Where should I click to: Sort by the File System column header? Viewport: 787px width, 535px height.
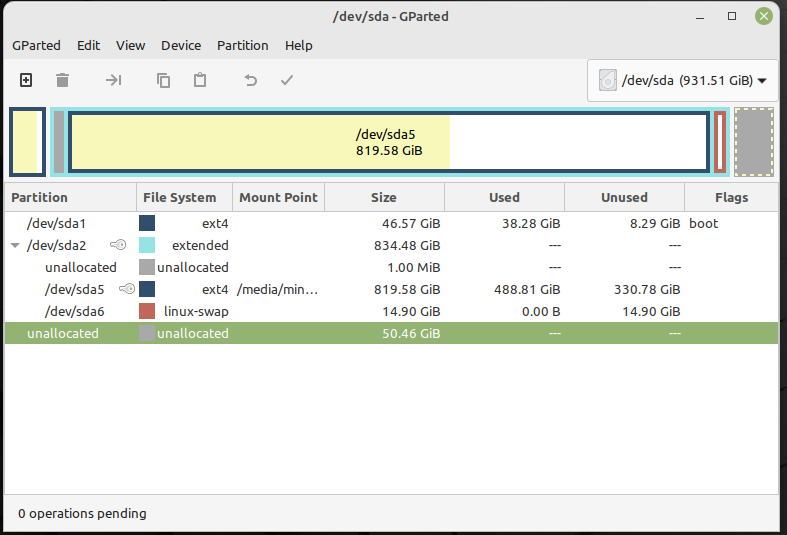tap(184, 197)
